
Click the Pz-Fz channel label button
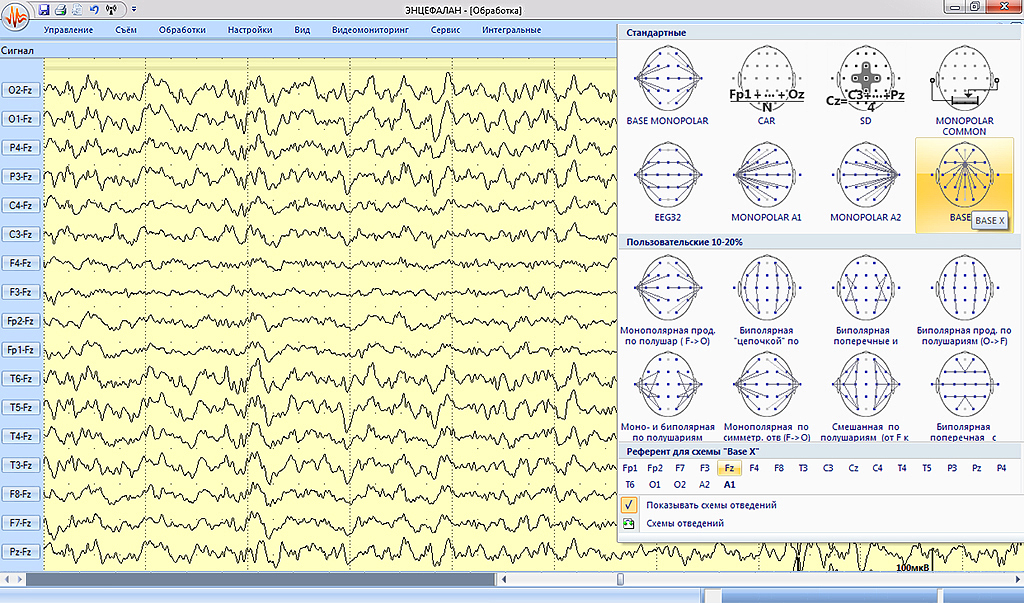coord(21,551)
